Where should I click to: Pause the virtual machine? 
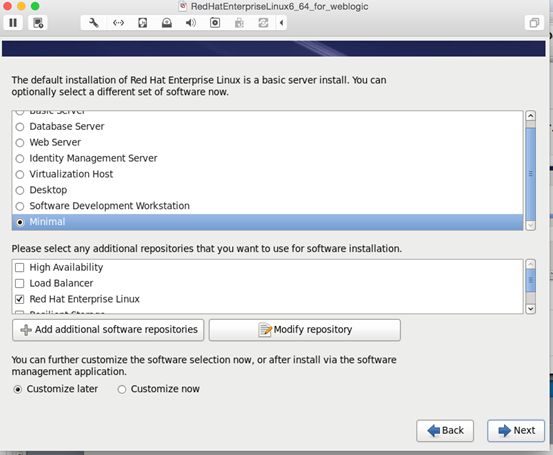[13, 23]
